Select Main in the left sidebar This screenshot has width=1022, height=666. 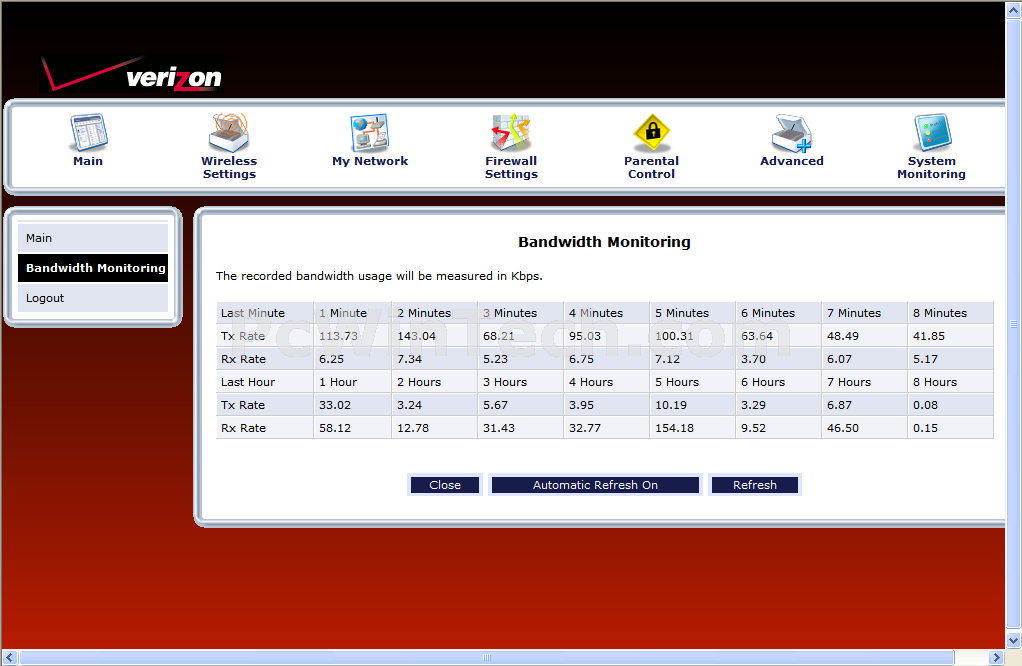click(92, 238)
